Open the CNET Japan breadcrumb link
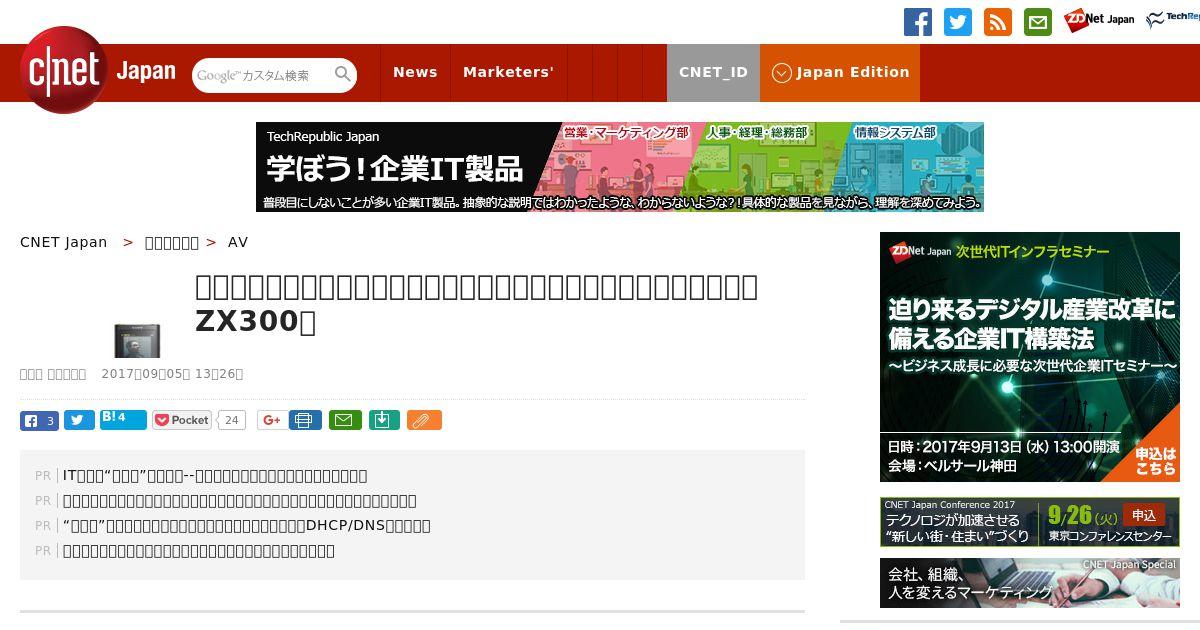Screen dimensions: 1200x630 64,242
